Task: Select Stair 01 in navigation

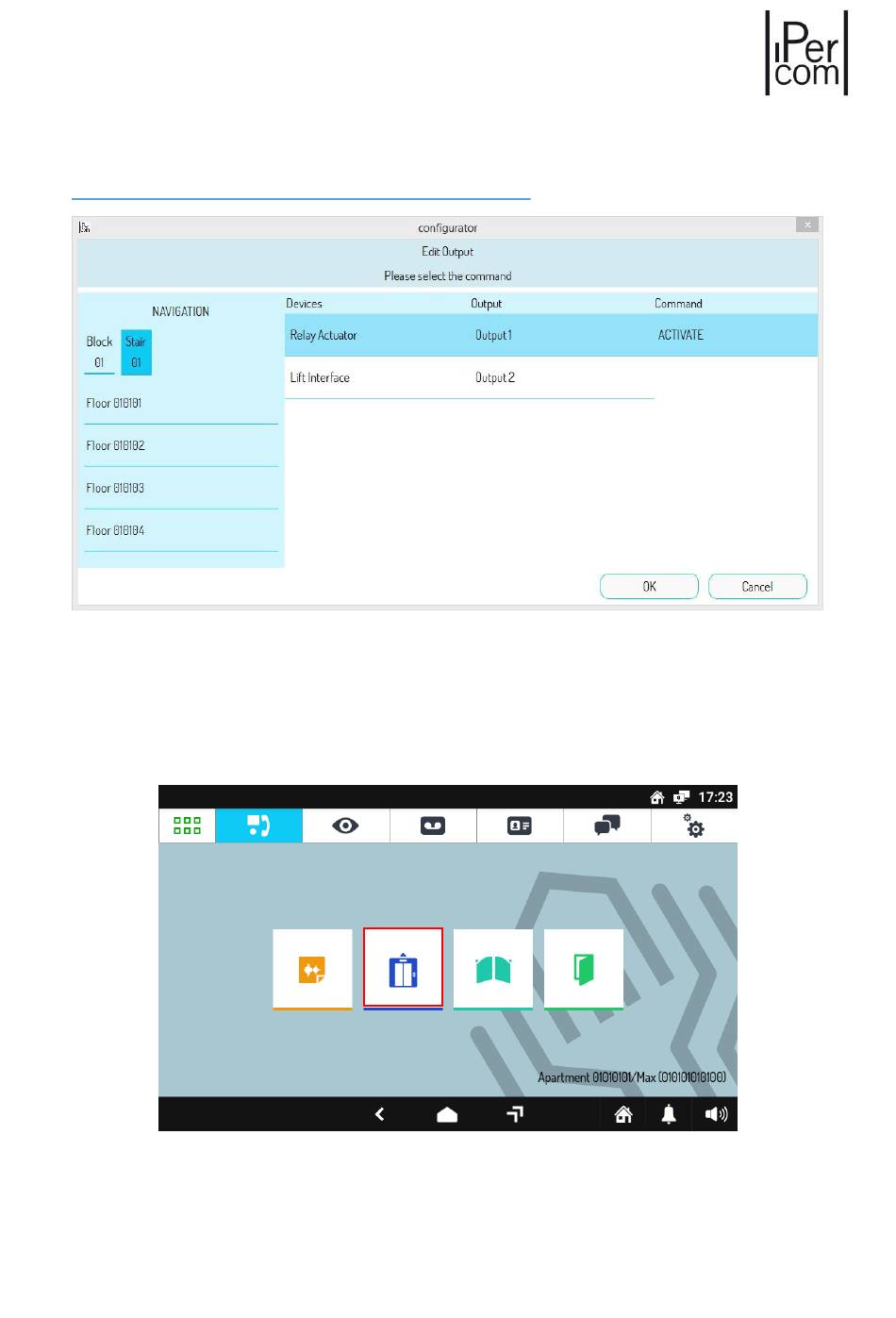Action: 136,352
